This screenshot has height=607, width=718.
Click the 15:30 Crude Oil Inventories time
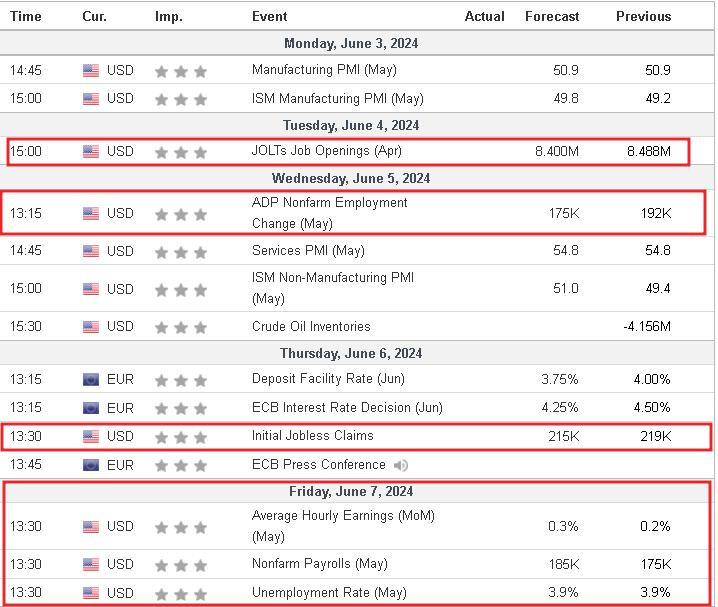click(26, 327)
